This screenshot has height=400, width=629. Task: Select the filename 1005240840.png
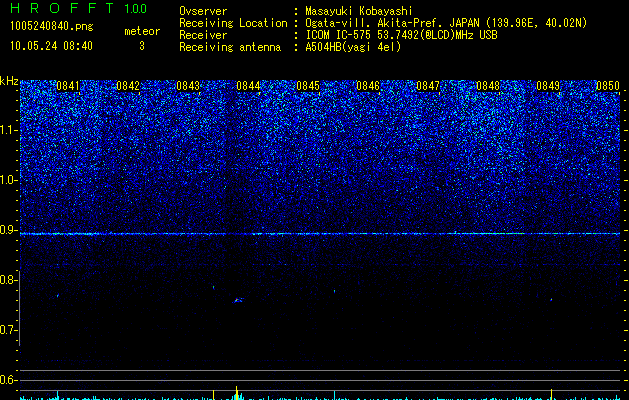(52, 26)
